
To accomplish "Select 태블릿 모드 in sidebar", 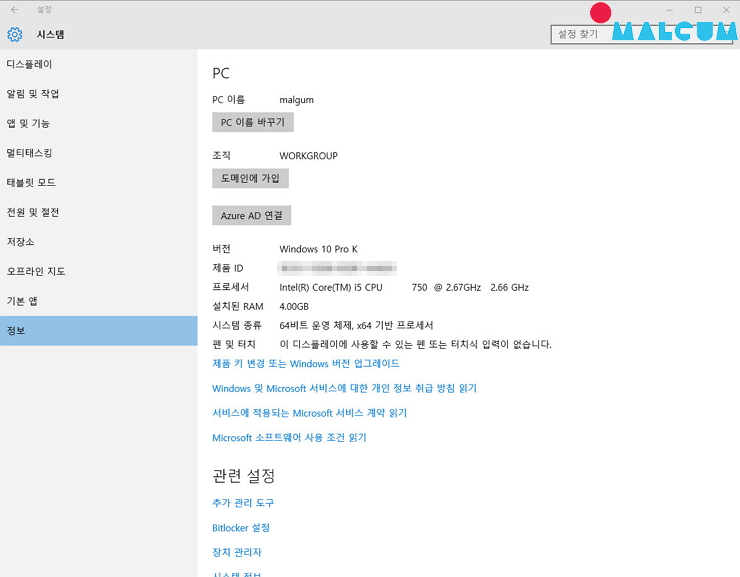I will (99, 183).
